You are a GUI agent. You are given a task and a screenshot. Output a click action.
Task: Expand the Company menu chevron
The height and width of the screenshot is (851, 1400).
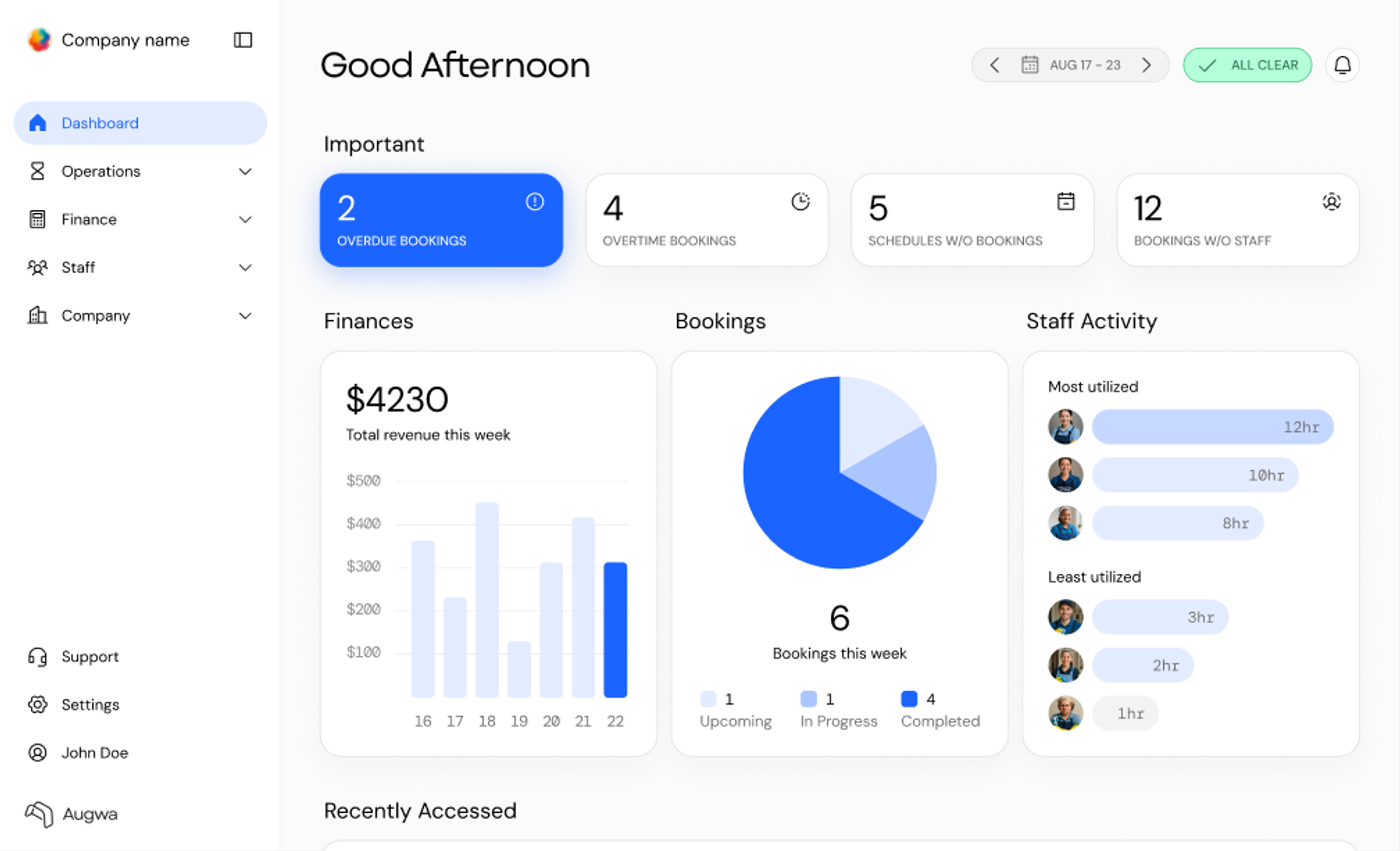245,315
